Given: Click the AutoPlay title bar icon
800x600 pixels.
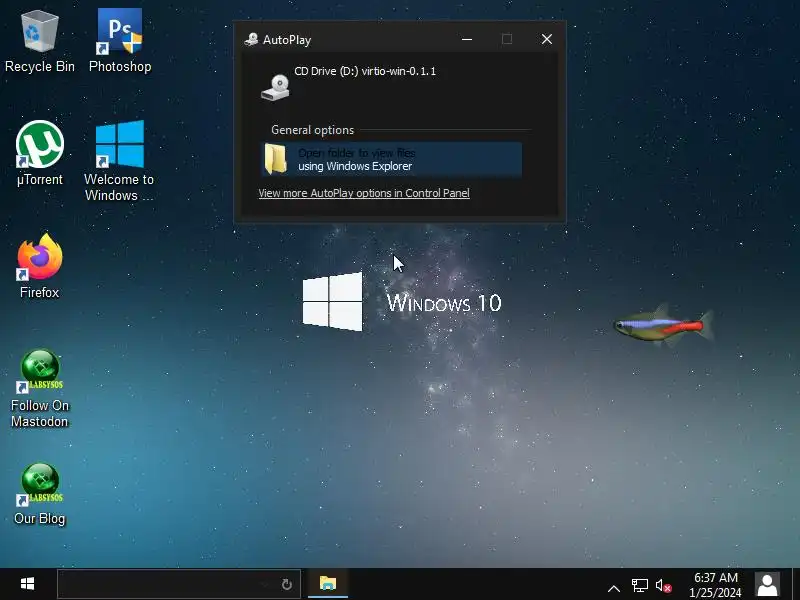Looking at the screenshot, I should point(251,39).
